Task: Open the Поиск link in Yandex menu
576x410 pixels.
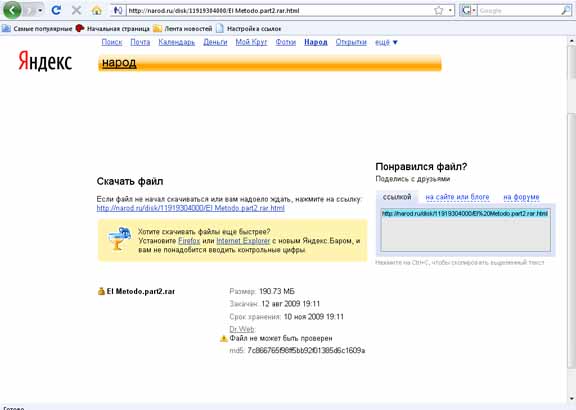Action: [112, 42]
